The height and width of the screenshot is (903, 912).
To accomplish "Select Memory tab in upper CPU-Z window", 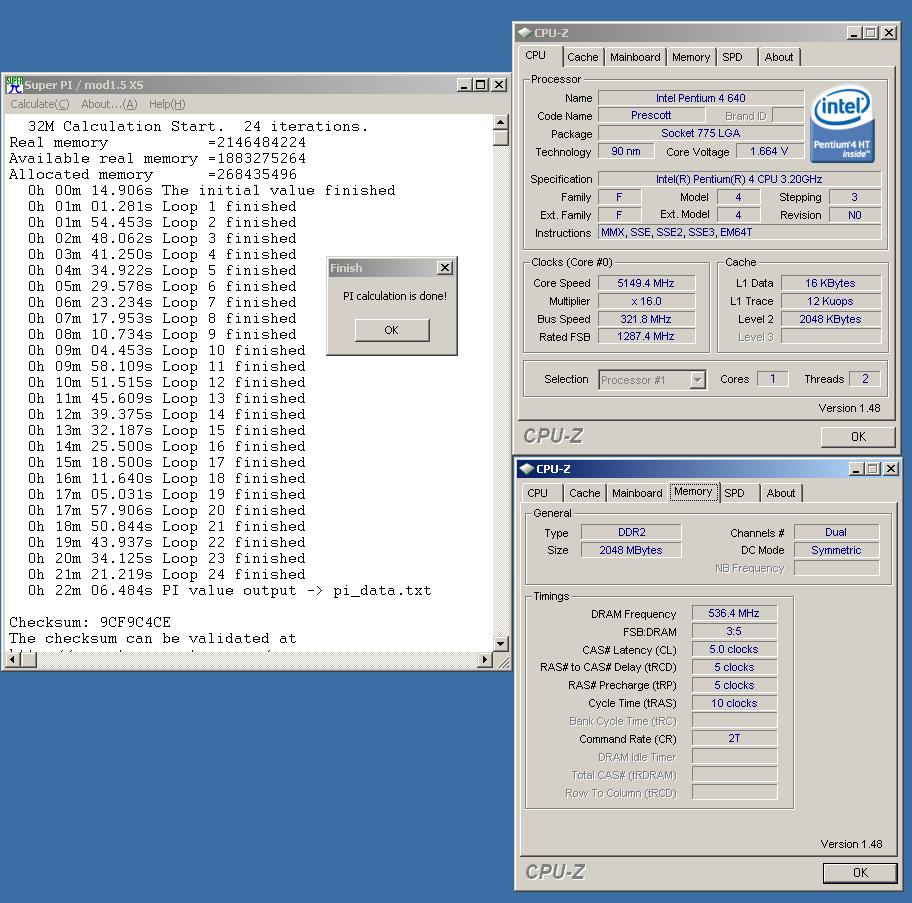I will click(691, 57).
